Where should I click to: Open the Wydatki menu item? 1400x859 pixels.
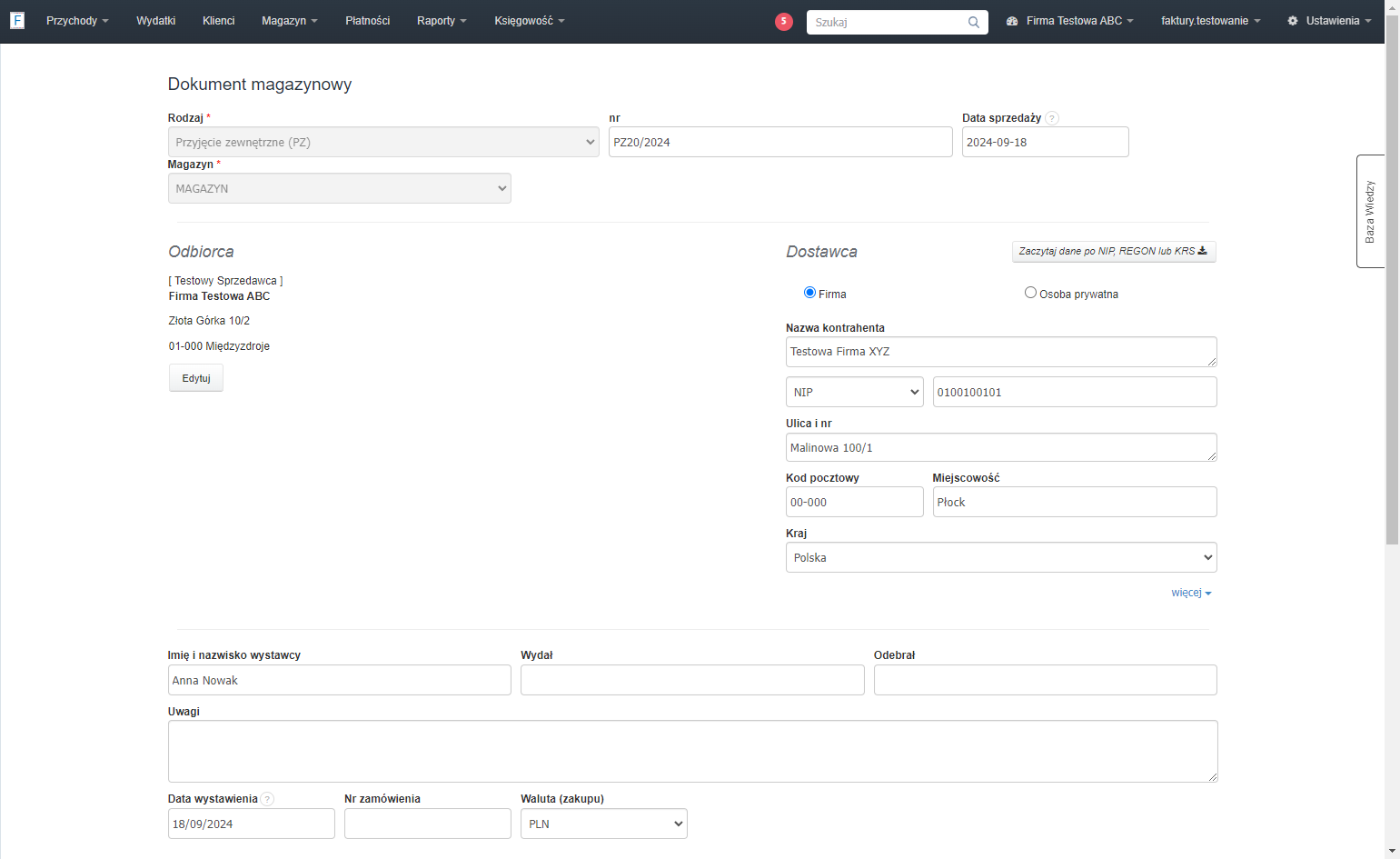tap(156, 21)
